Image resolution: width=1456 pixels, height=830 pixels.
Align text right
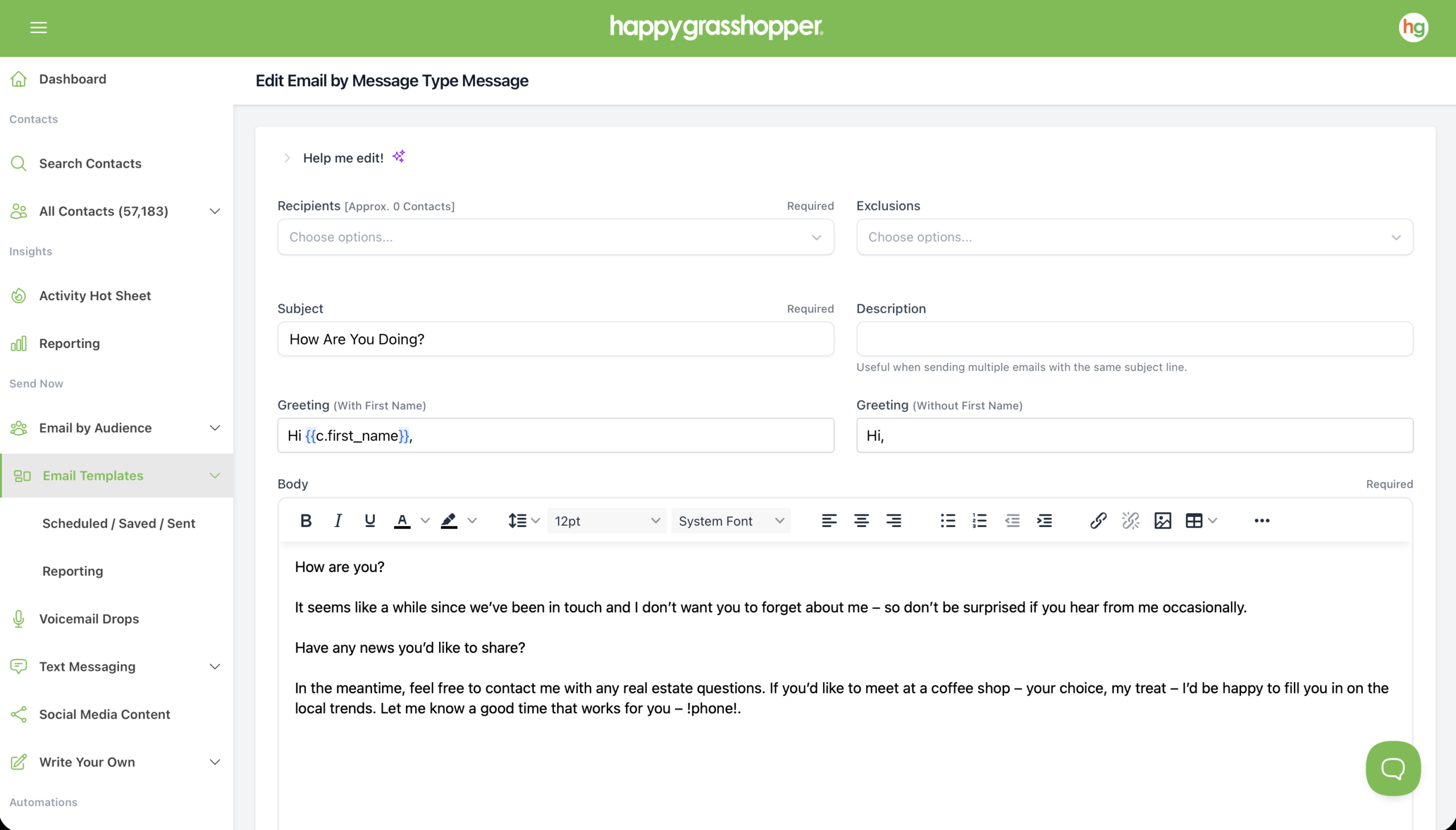pyautogui.click(x=894, y=521)
